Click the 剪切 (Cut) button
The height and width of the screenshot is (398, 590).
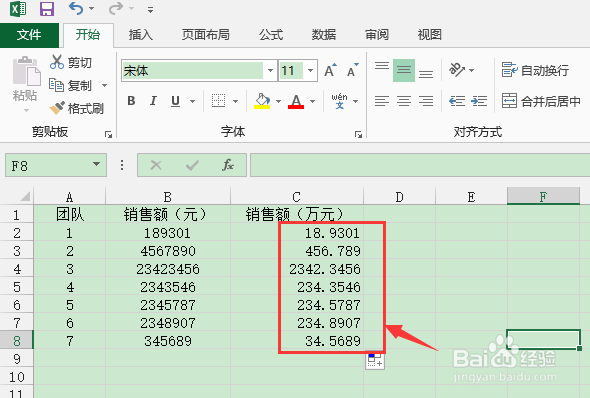(71, 62)
